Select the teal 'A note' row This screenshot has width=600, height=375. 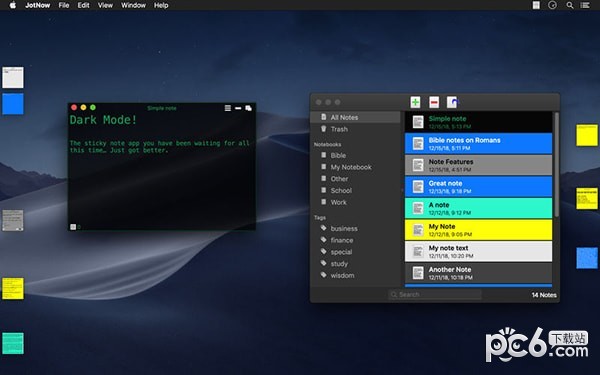tap(478, 208)
